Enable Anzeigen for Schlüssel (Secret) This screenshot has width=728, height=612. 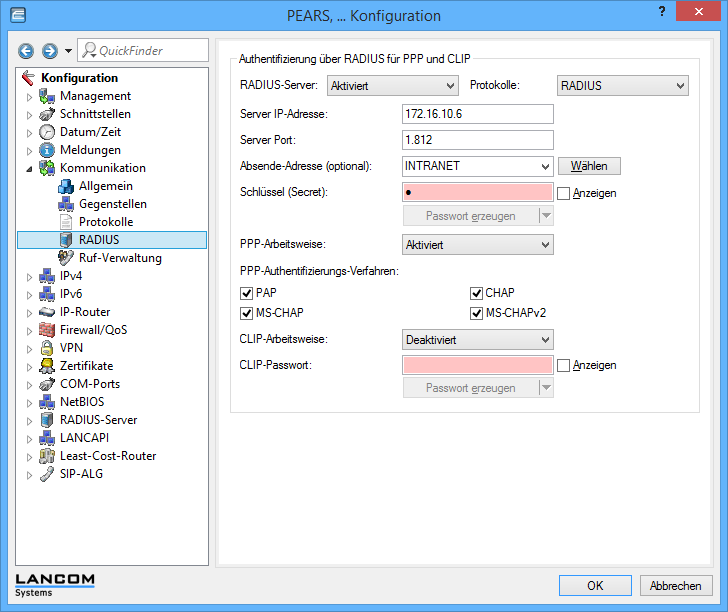tap(563, 193)
